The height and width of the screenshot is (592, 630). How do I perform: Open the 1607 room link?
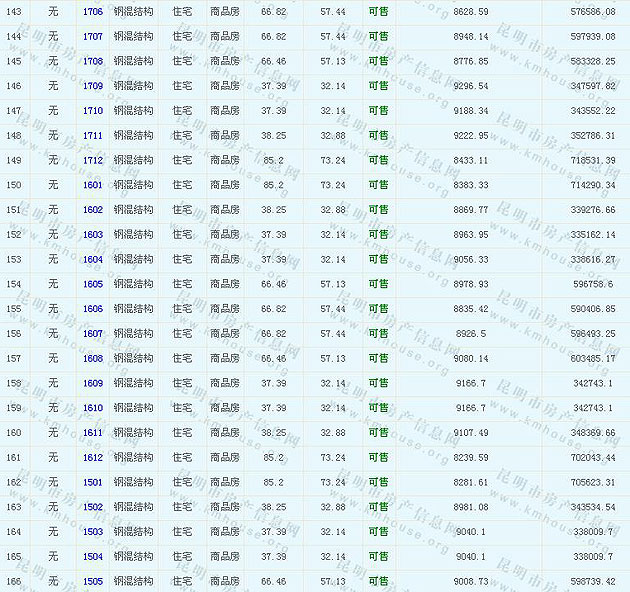click(92, 334)
